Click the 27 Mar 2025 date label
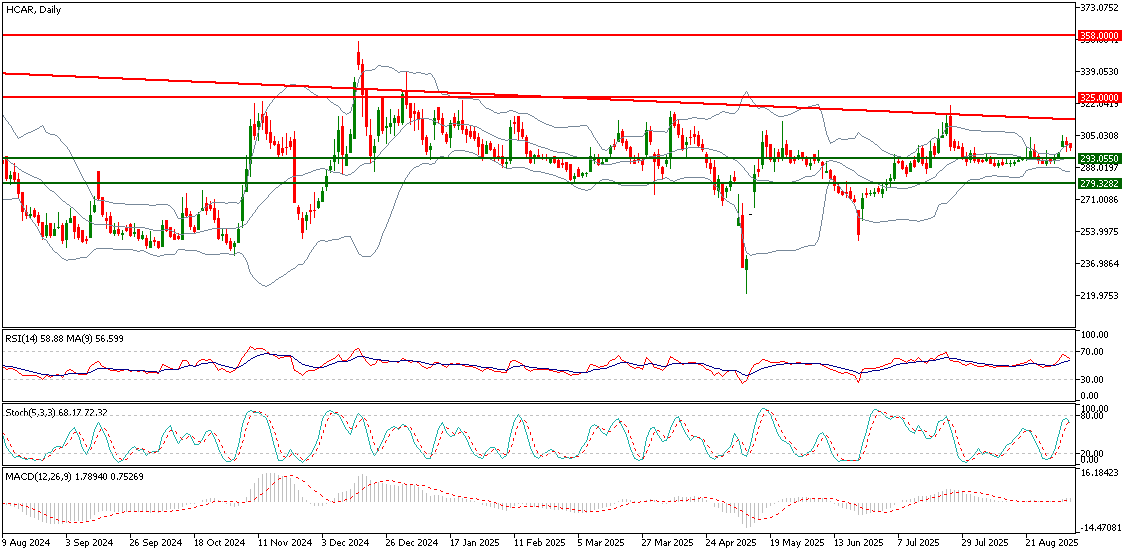The width and height of the screenshot is (1123, 554). (667, 543)
